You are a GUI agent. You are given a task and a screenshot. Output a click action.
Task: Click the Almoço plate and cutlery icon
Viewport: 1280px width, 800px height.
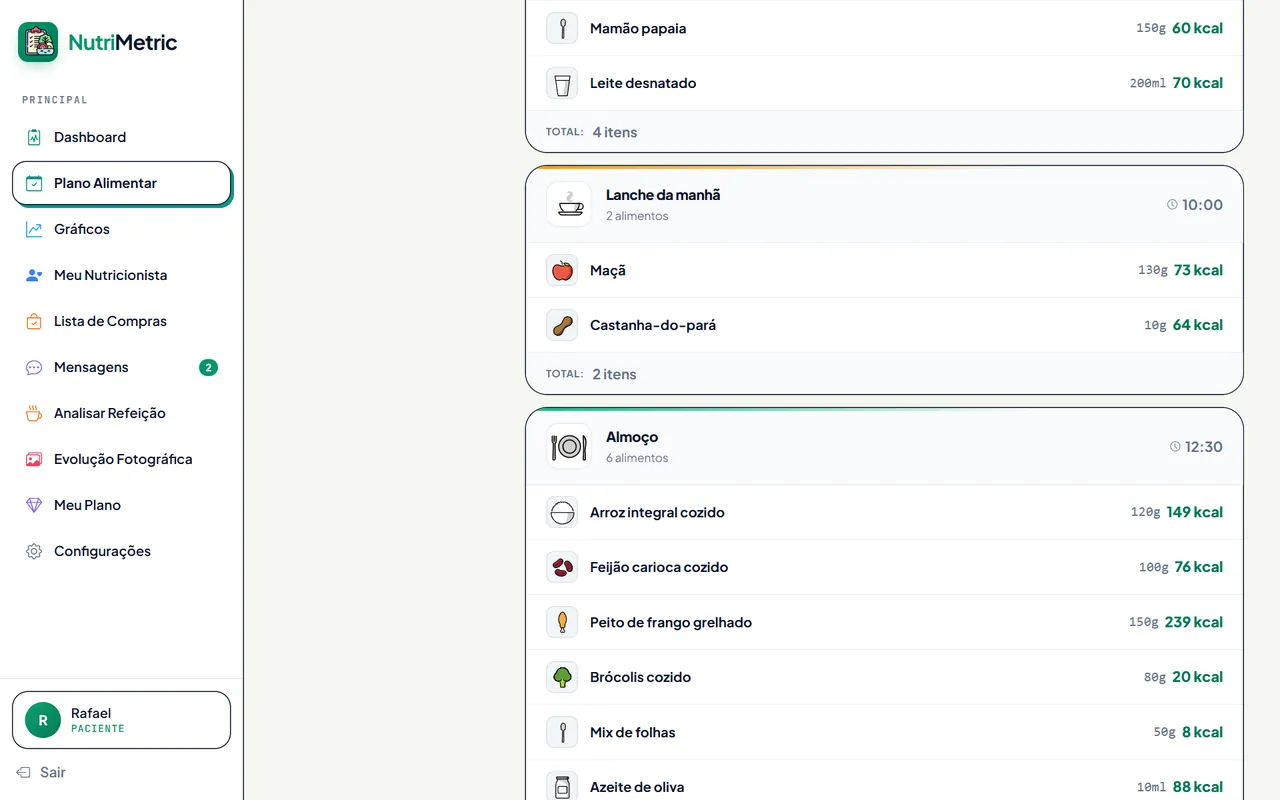(x=569, y=446)
